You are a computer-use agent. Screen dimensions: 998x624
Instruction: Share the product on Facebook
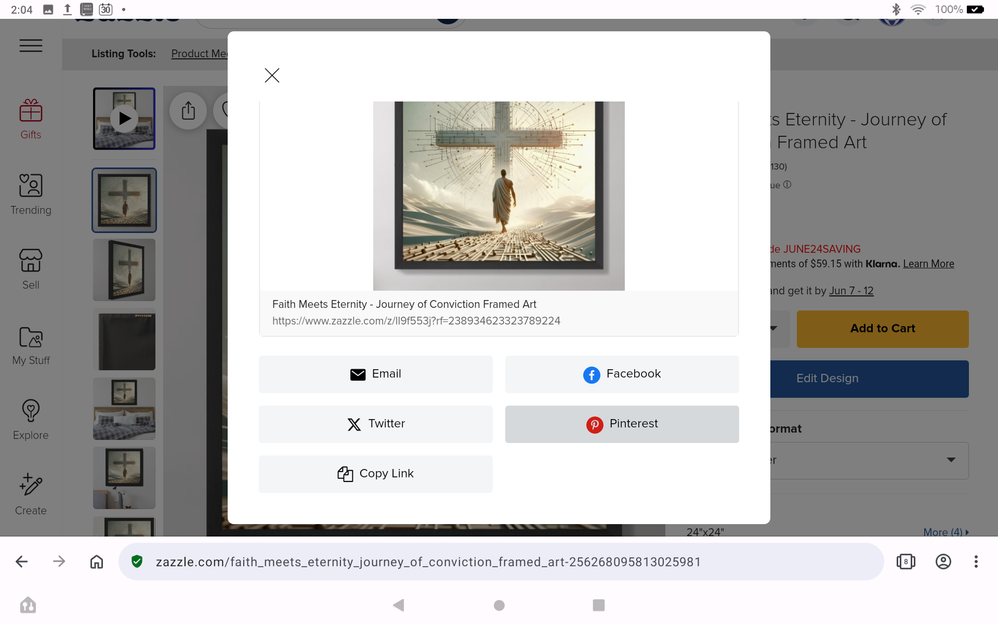pyautogui.click(x=621, y=374)
